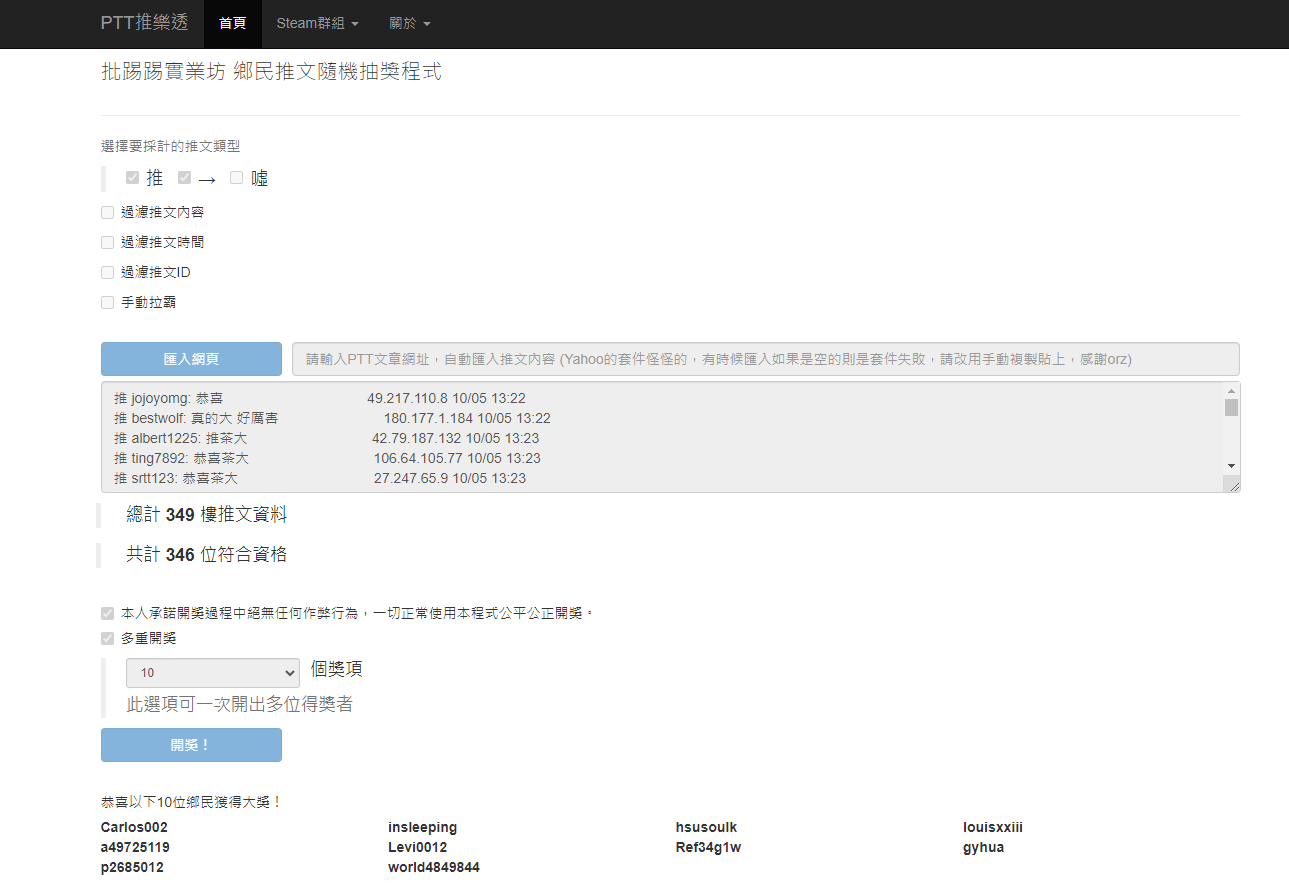Click the 總計 349 樓推文資料 text
This screenshot has width=1289, height=893.
(206, 515)
